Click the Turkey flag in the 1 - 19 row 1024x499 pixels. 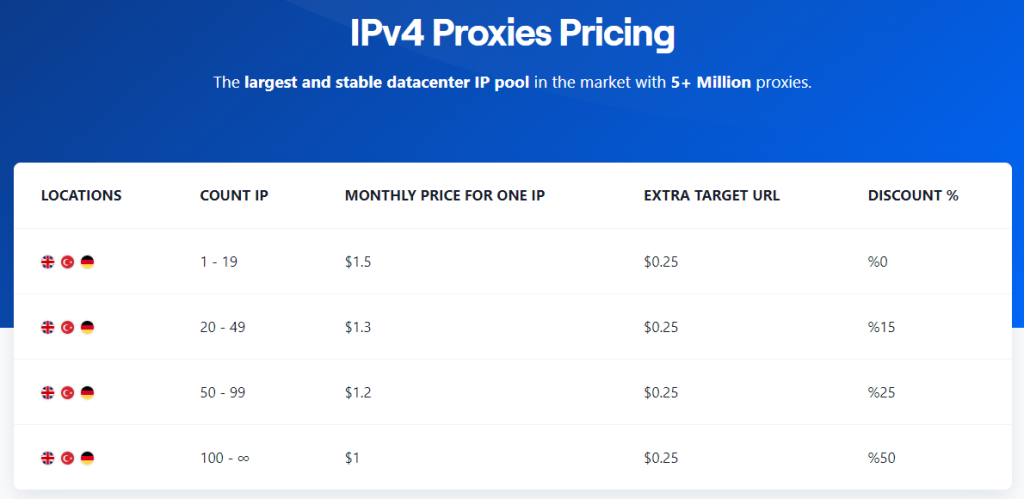click(x=67, y=262)
